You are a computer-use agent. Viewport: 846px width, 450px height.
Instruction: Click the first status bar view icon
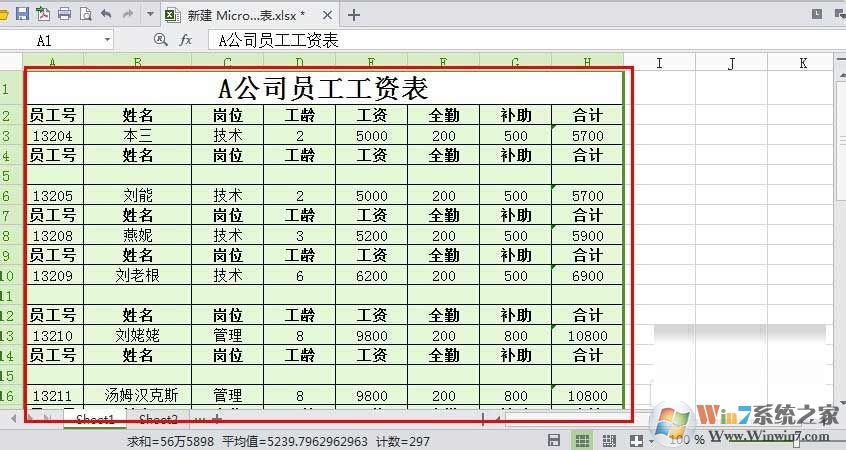554,440
